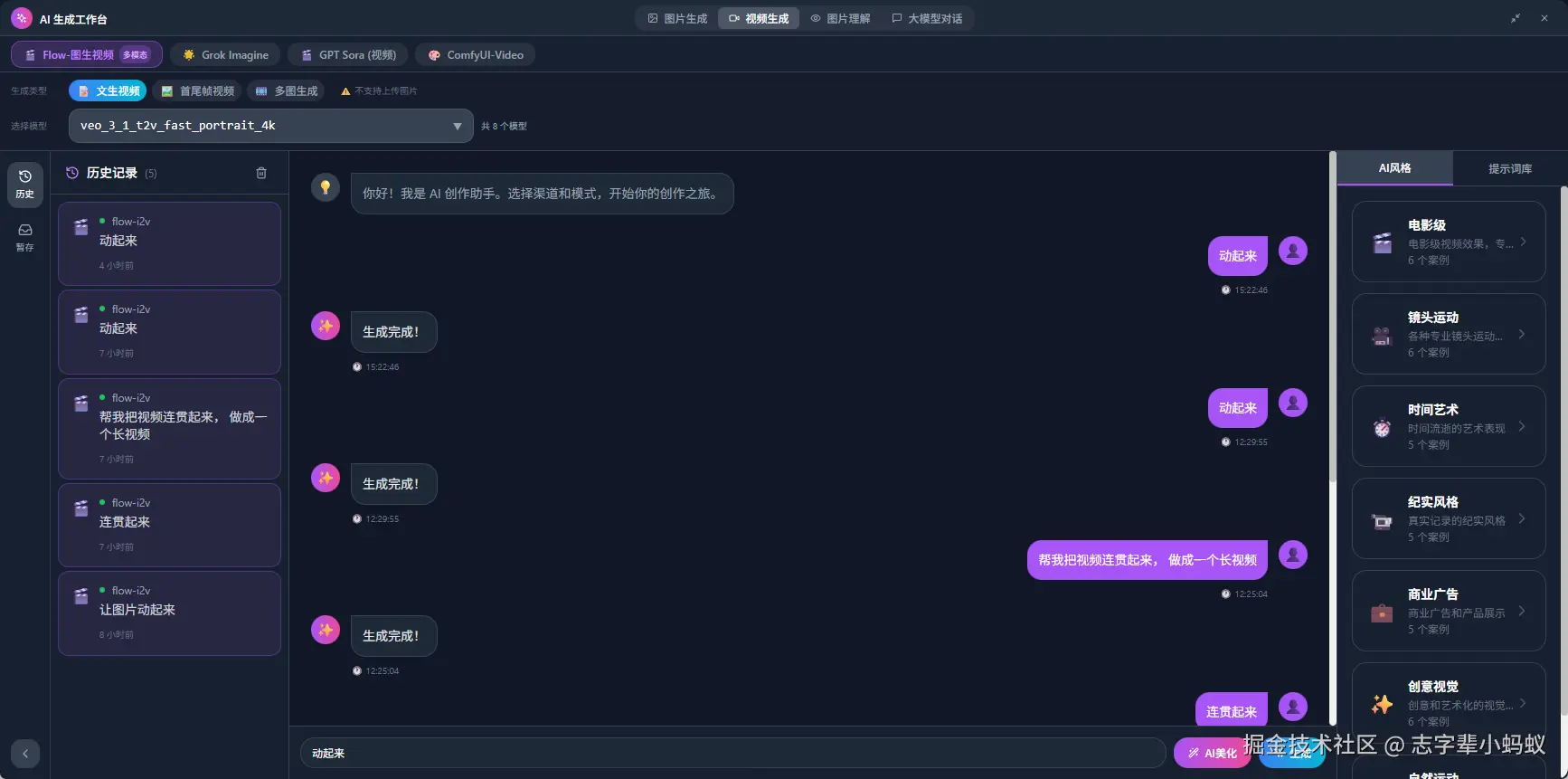
Task: Click clapperboard icon in 让图片动起来 history item
Action: (81, 596)
